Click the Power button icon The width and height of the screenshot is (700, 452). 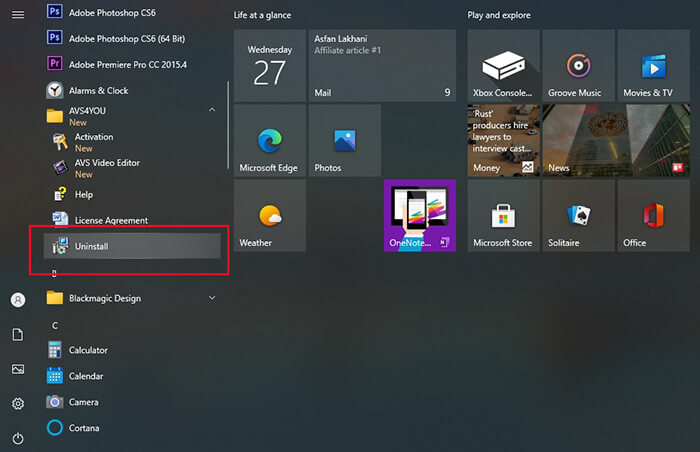[18, 438]
